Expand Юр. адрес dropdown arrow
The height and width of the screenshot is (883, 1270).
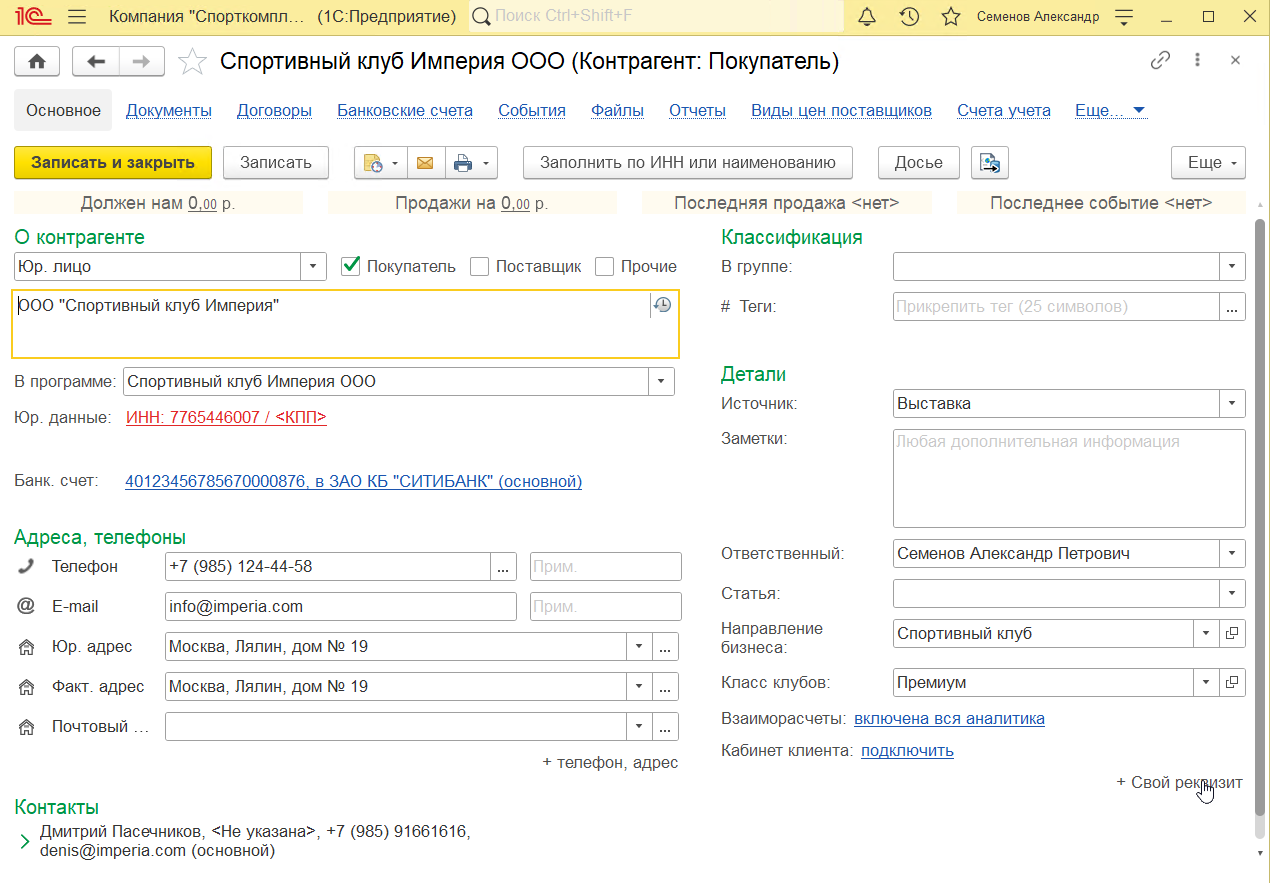[x=639, y=647]
